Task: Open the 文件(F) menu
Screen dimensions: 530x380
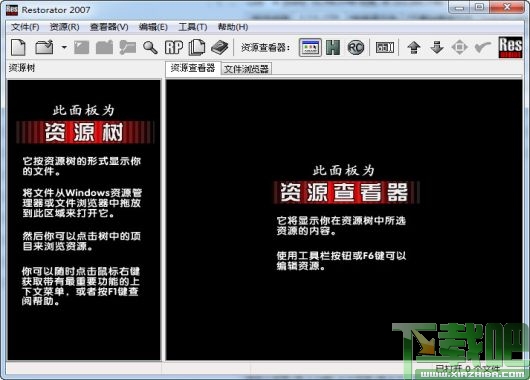Action: click(x=25, y=27)
